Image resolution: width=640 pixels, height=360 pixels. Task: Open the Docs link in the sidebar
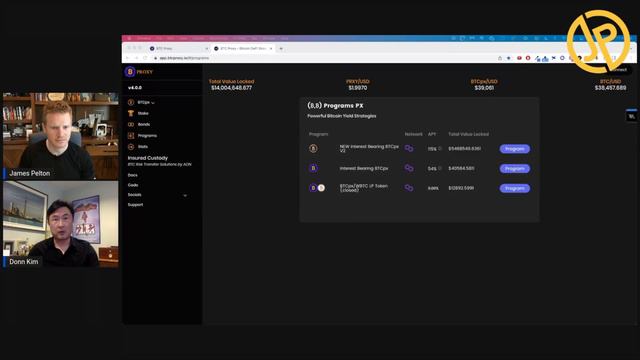point(133,175)
